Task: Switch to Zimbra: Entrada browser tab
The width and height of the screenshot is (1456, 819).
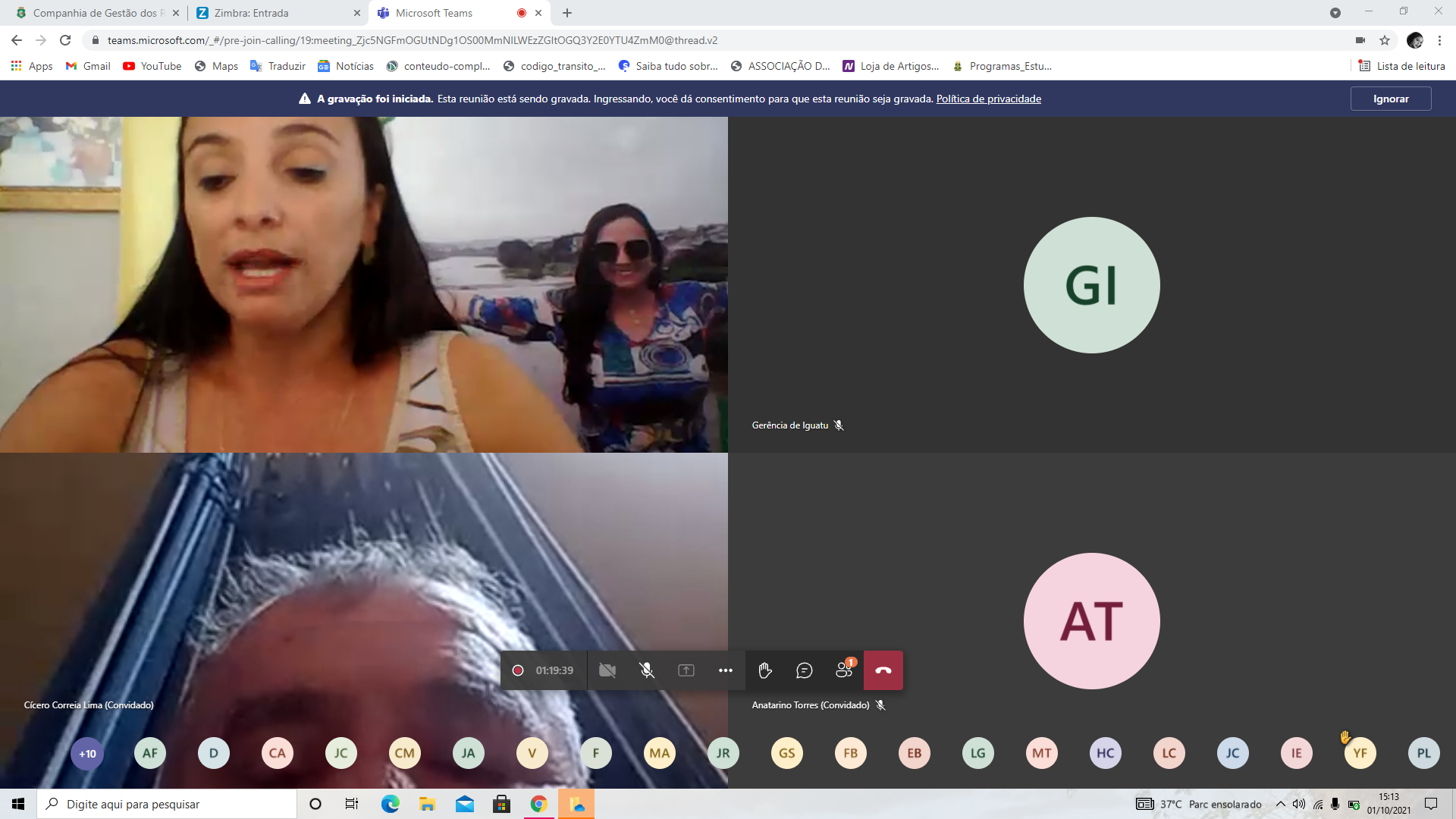Action: click(x=277, y=13)
